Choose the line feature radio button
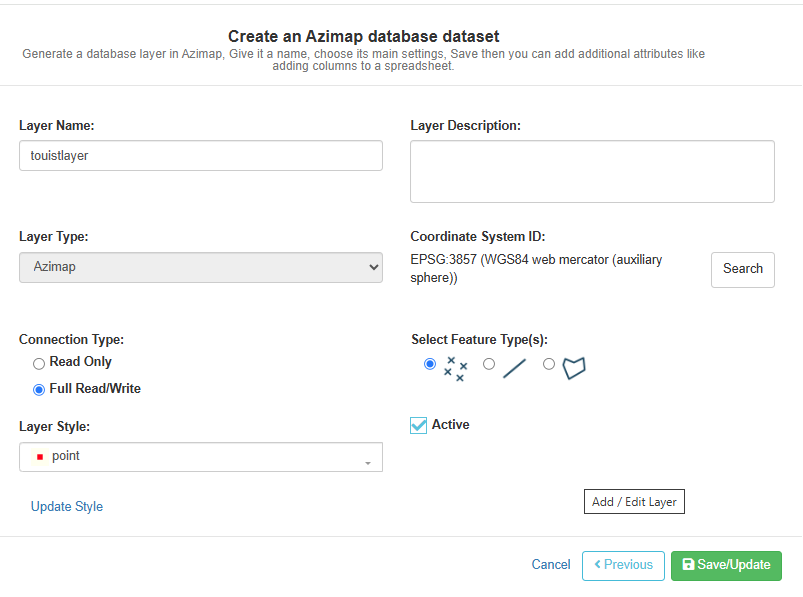 coord(489,364)
